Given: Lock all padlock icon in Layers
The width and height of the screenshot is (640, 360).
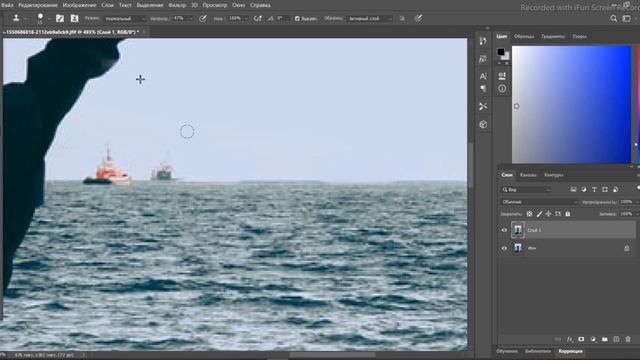Looking at the screenshot, I should coord(567,214).
